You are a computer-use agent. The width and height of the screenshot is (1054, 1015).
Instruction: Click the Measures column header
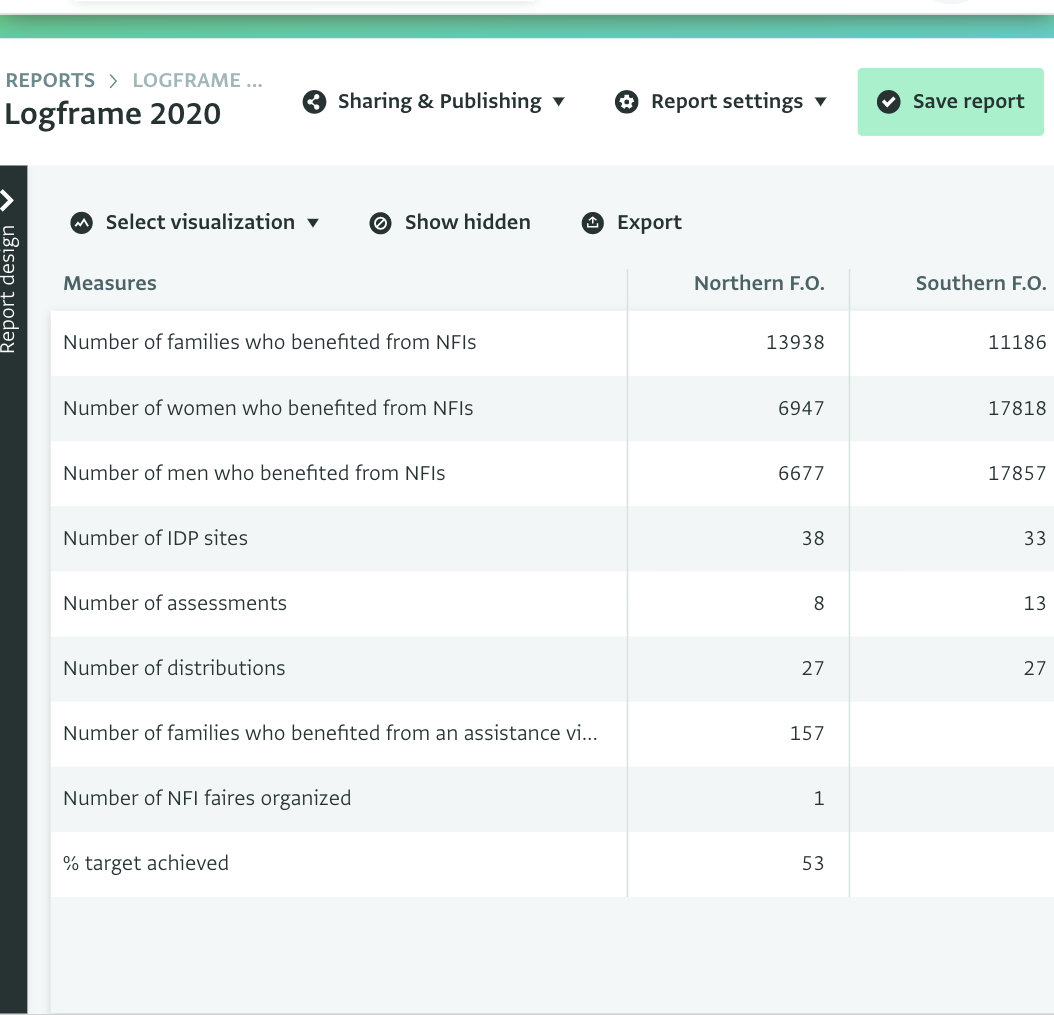pos(110,284)
